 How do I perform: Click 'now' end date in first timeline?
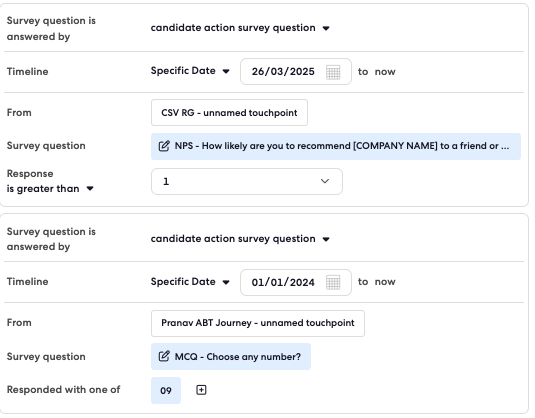point(385,72)
